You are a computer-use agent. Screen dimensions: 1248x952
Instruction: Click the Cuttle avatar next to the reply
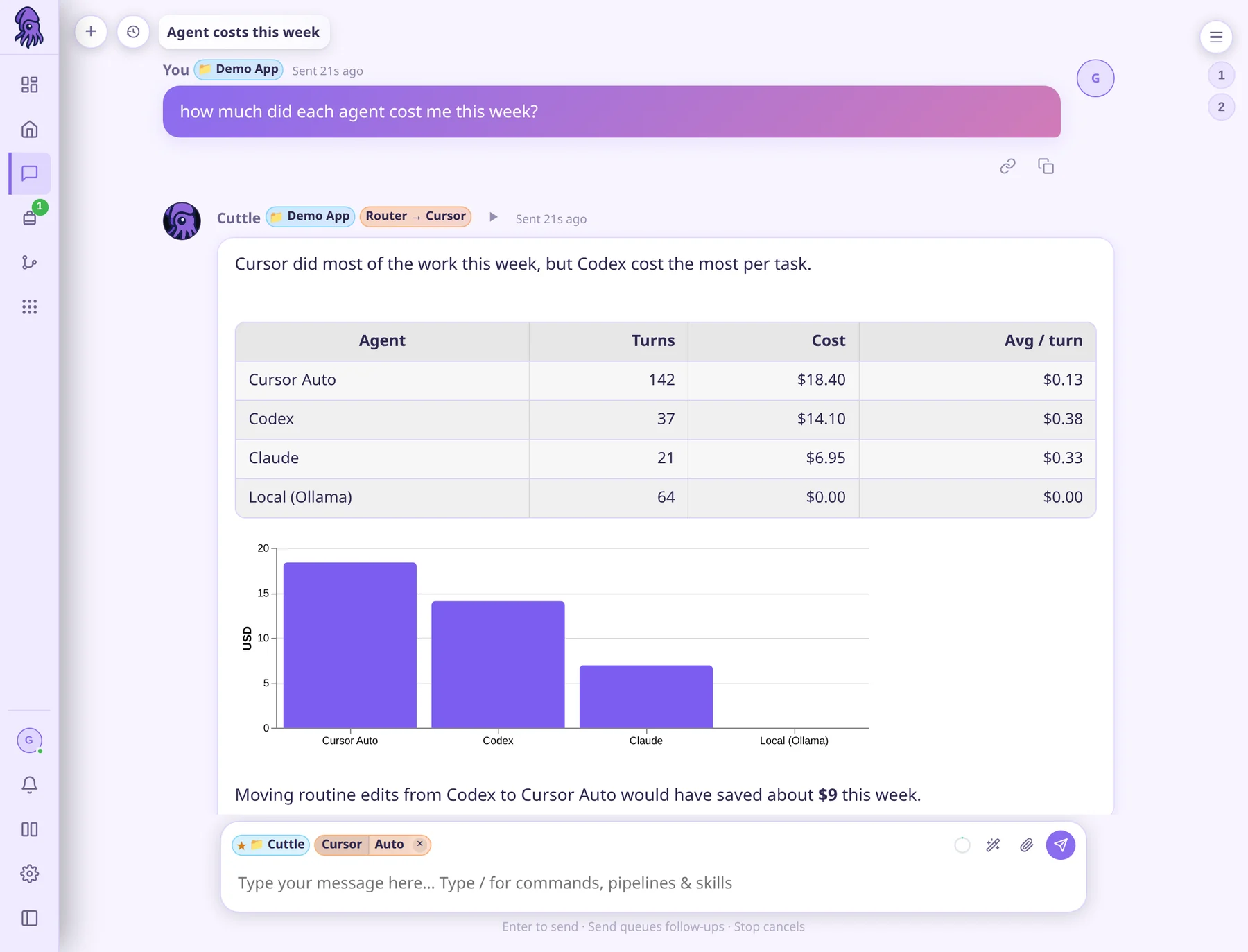pos(182,221)
